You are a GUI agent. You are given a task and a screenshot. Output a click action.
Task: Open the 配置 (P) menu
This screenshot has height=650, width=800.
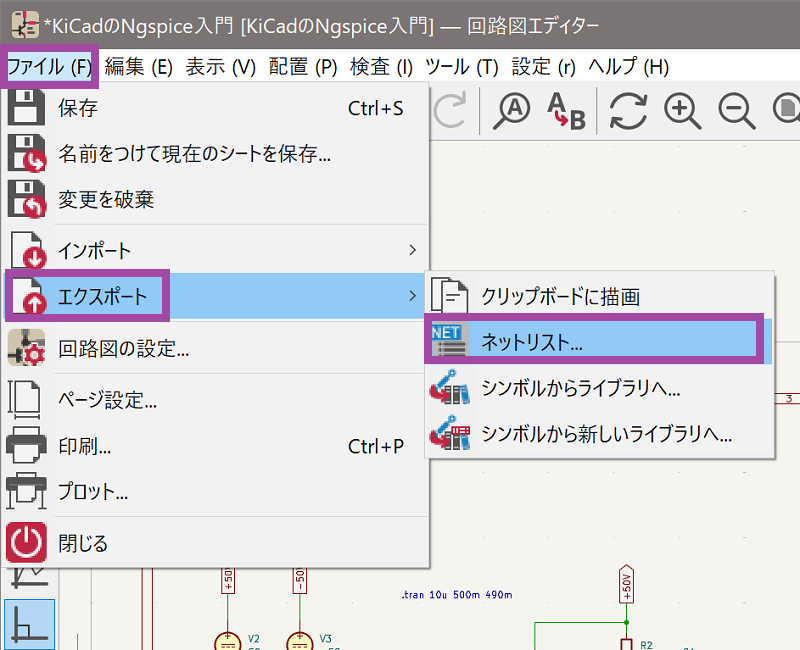point(303,66)
